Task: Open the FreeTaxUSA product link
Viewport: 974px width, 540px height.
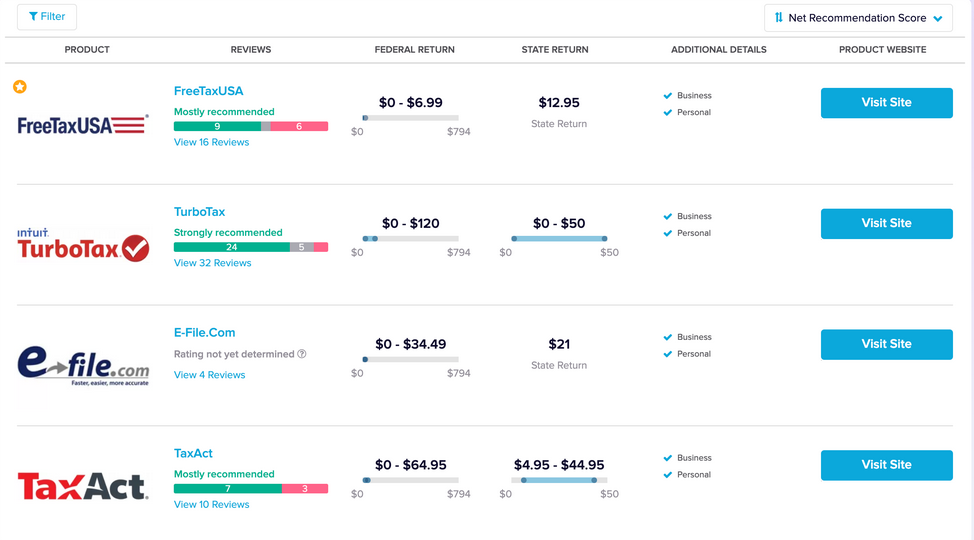Action: [x=208, y=91]
